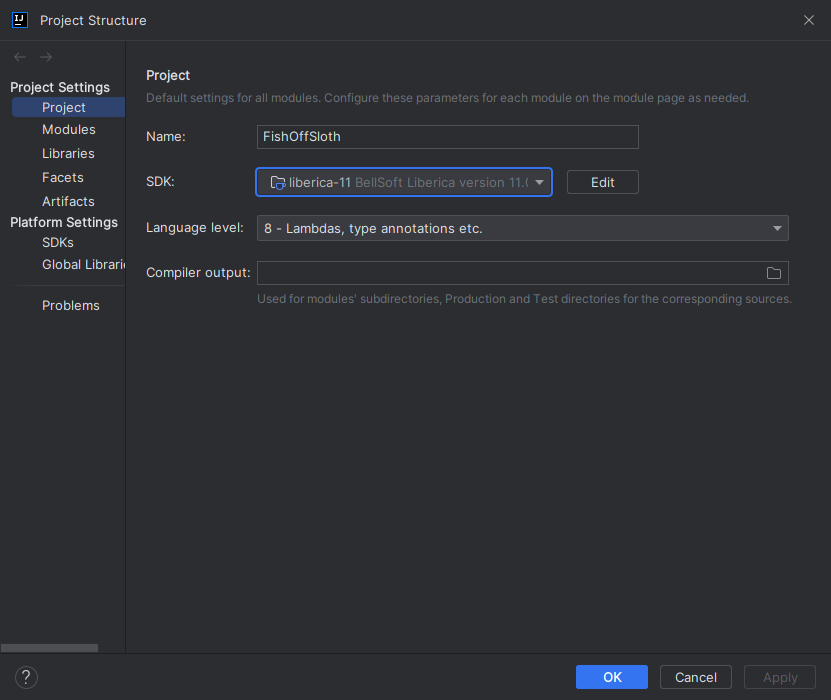Click the back navigation arrow

point(18,57)
